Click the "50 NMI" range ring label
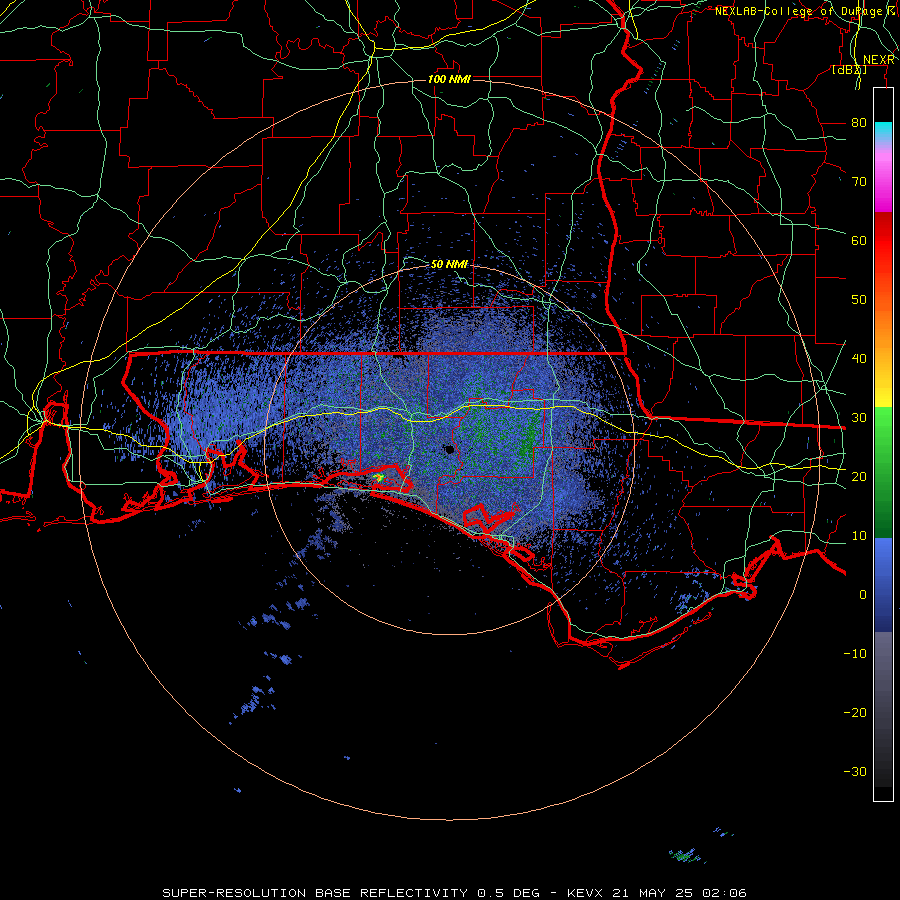This screenshot has height=900, width=900. tap(449, 265)
